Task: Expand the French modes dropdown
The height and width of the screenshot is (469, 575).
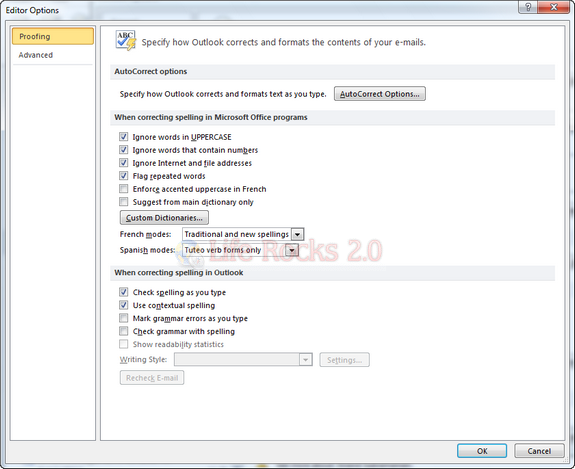Action: 297,234
